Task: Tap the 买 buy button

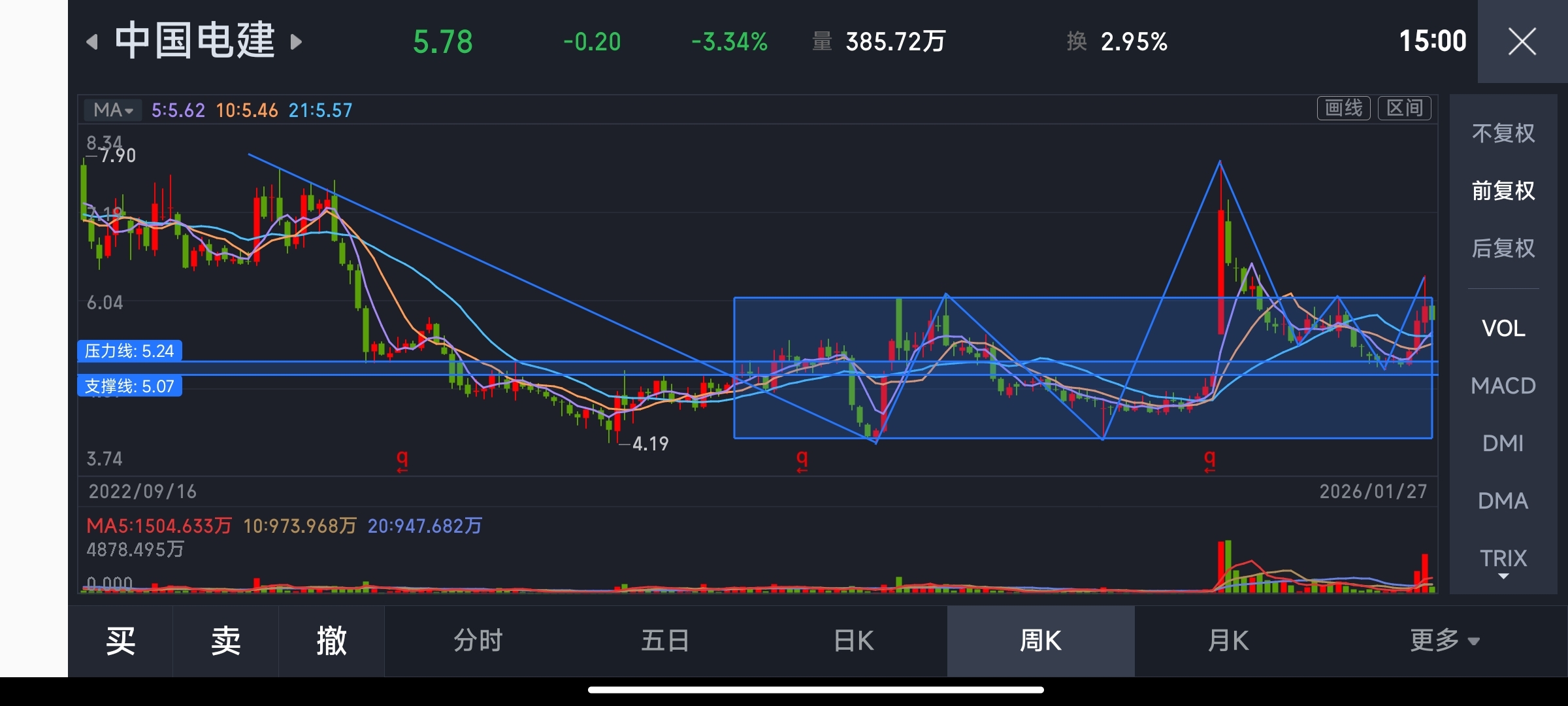Action: (x=121, y=641)
